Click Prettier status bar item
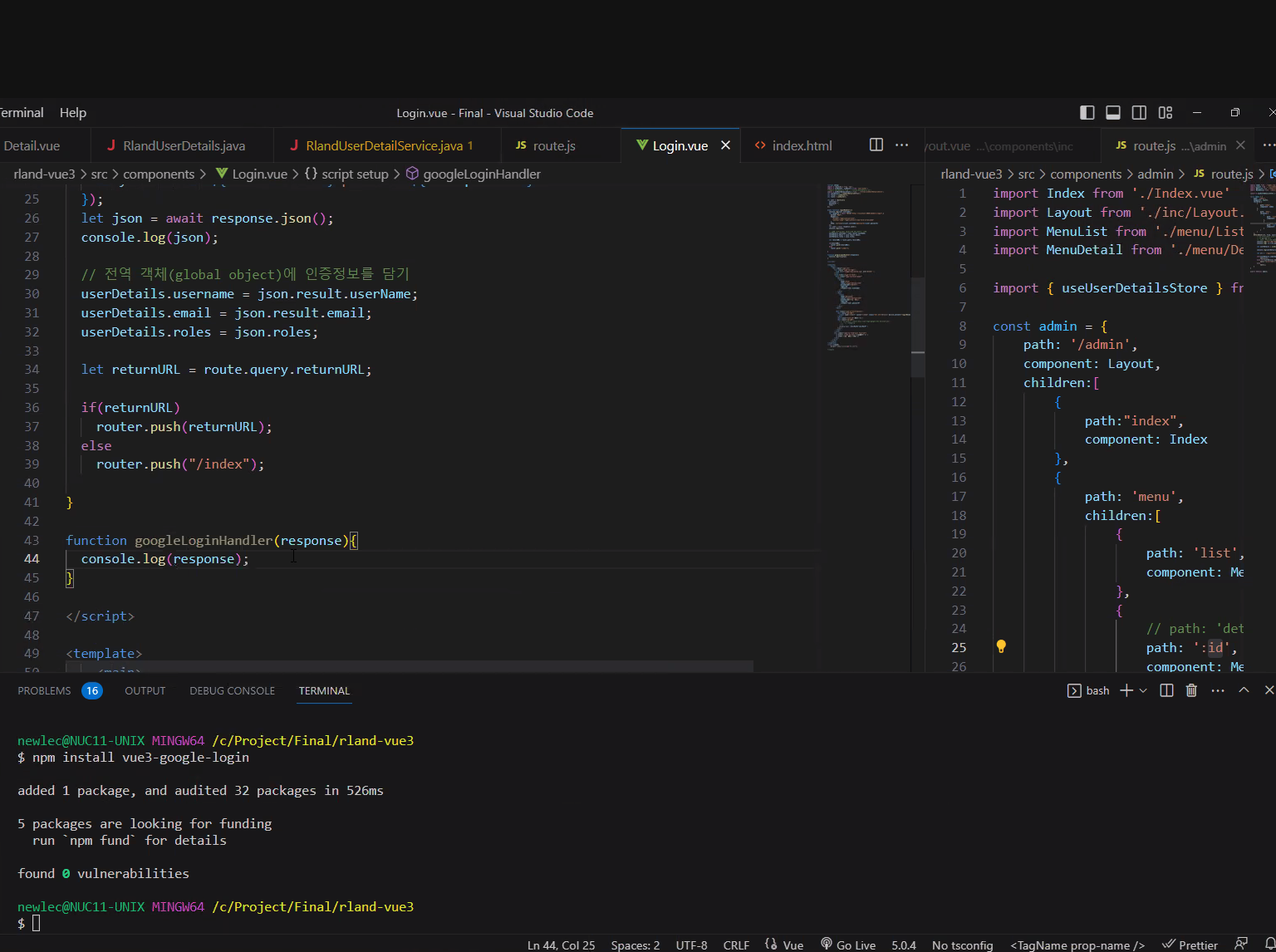Image resolution: width=1276 pixels, height=952 pixels. point(1190,945)
